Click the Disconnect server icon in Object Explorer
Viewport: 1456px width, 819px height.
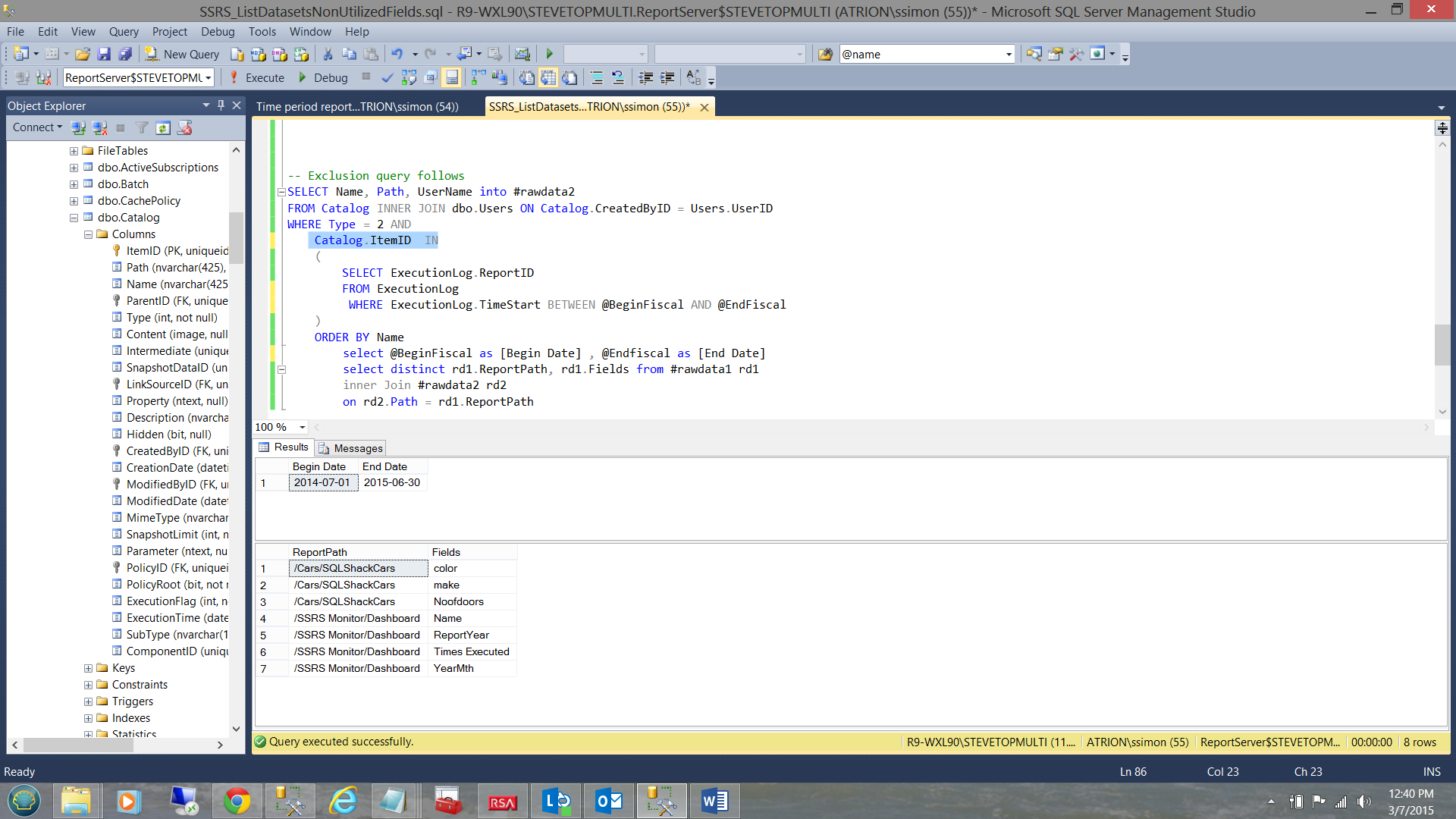(99, 127)
